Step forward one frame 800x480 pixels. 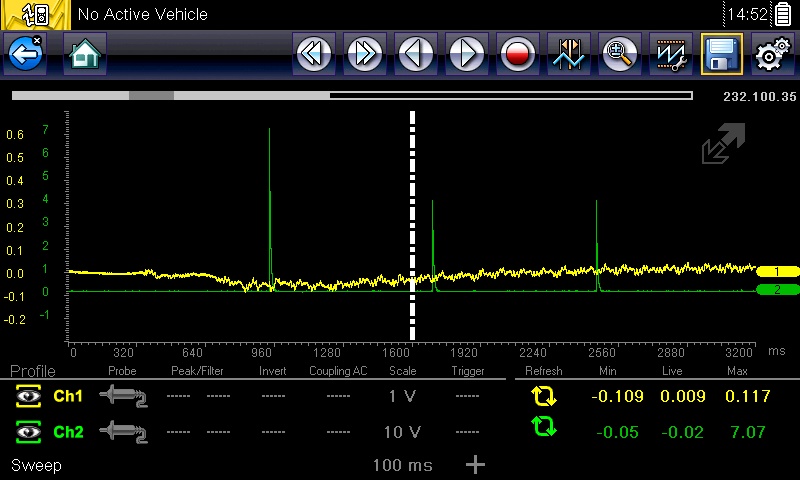(467, 53)
